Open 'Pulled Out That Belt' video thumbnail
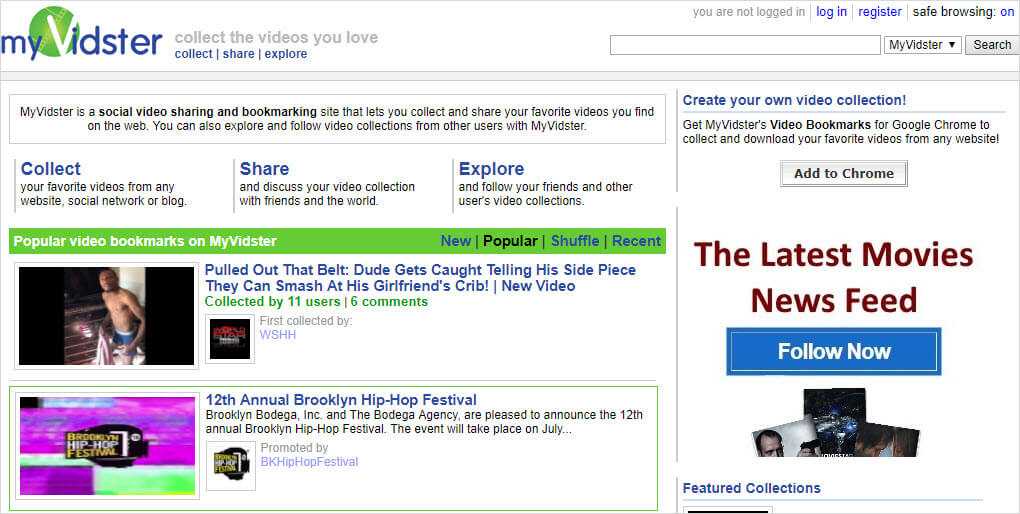 [x=107, y=316]
